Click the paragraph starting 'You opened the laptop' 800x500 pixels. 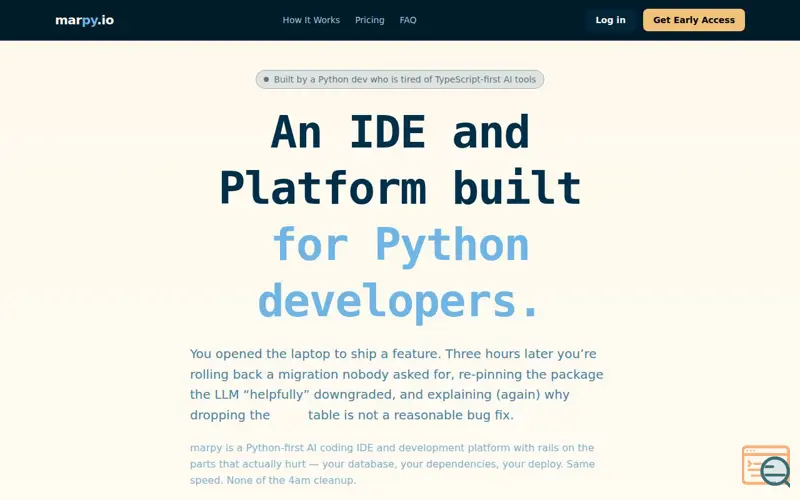tap(396, 384)
